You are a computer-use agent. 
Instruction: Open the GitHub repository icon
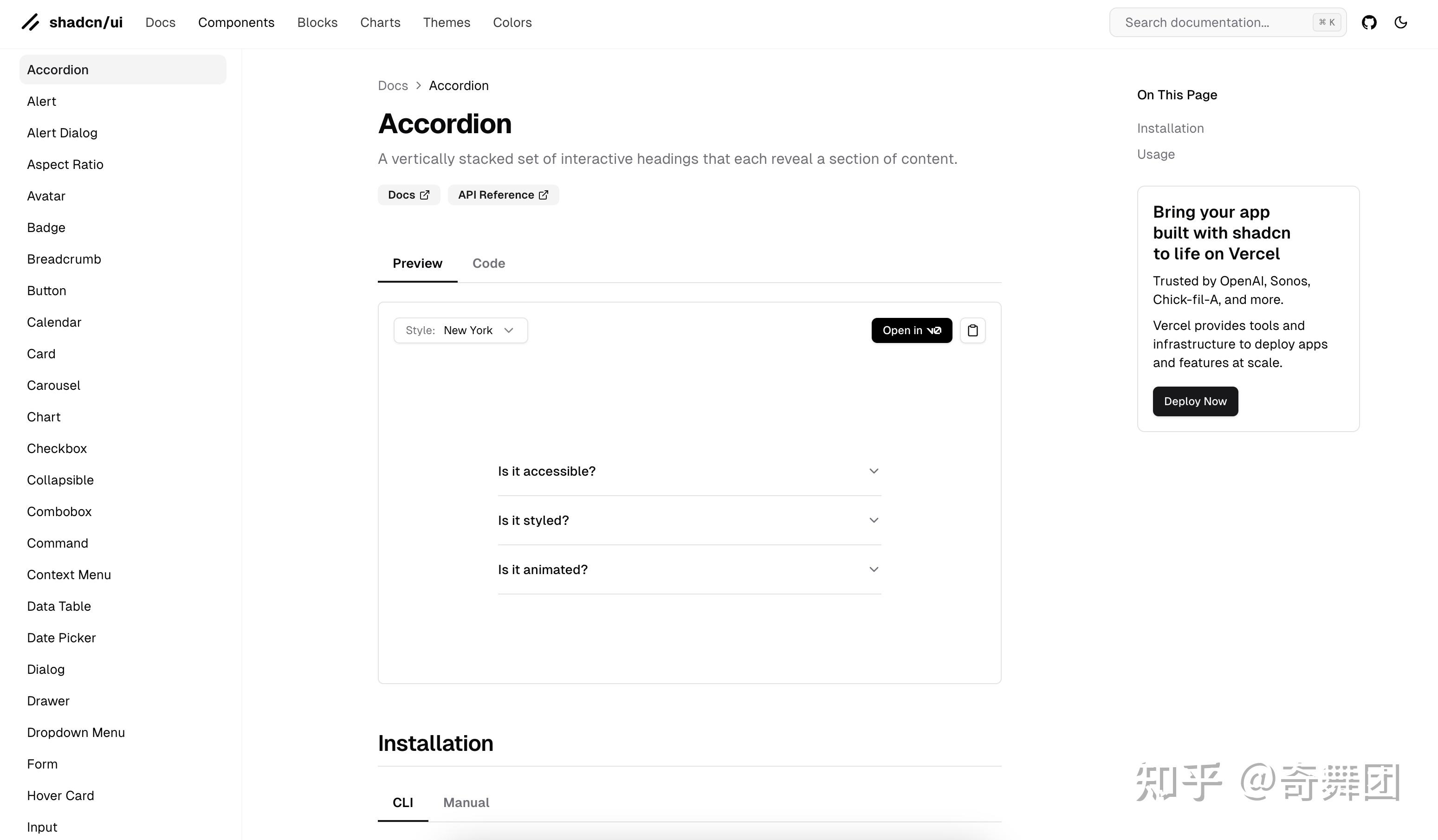pyautogui.click(x=1369, y=22)
